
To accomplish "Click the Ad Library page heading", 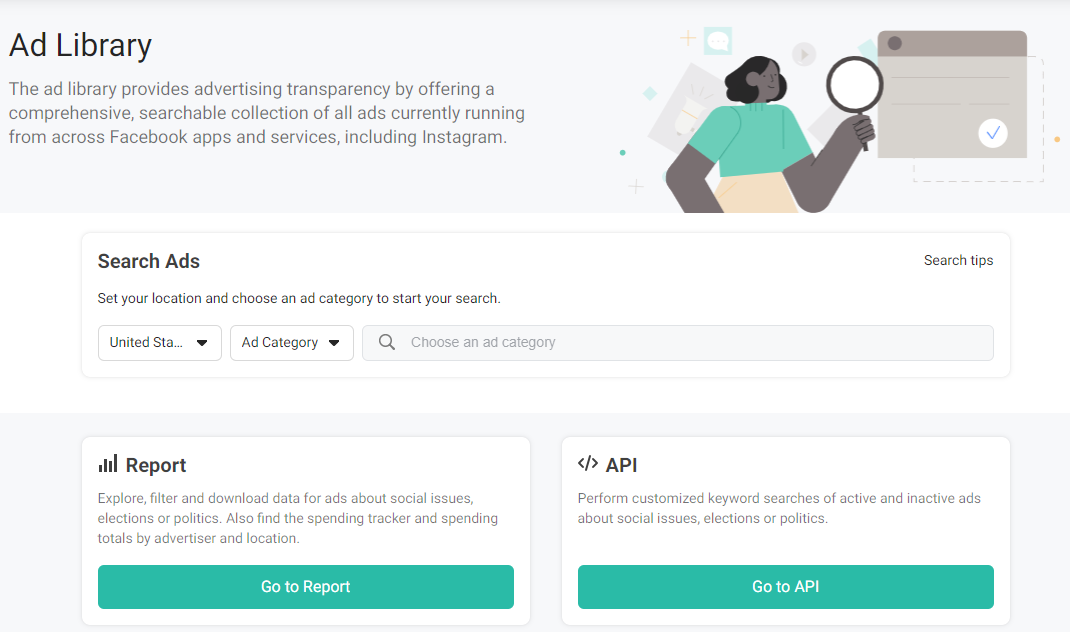I will (x=81, y=46).
